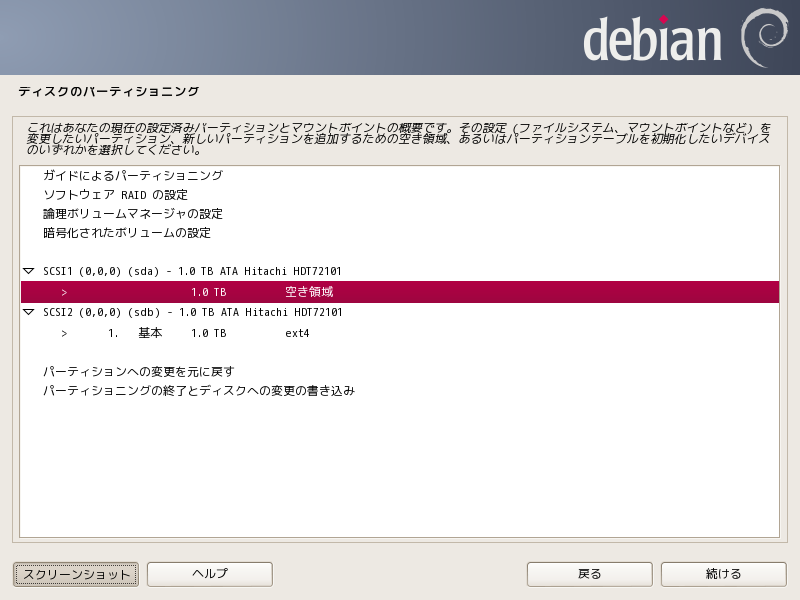Screen dimensions: 800x600
Task: Choose finish partitioning and write changes entry
Action: pos(198,390)
